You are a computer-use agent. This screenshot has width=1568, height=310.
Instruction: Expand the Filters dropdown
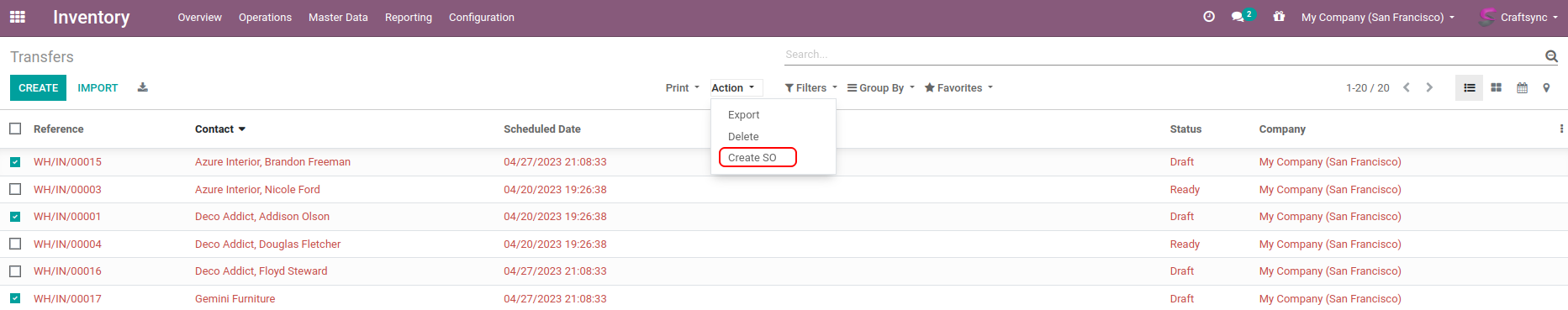tap(811, 87)
